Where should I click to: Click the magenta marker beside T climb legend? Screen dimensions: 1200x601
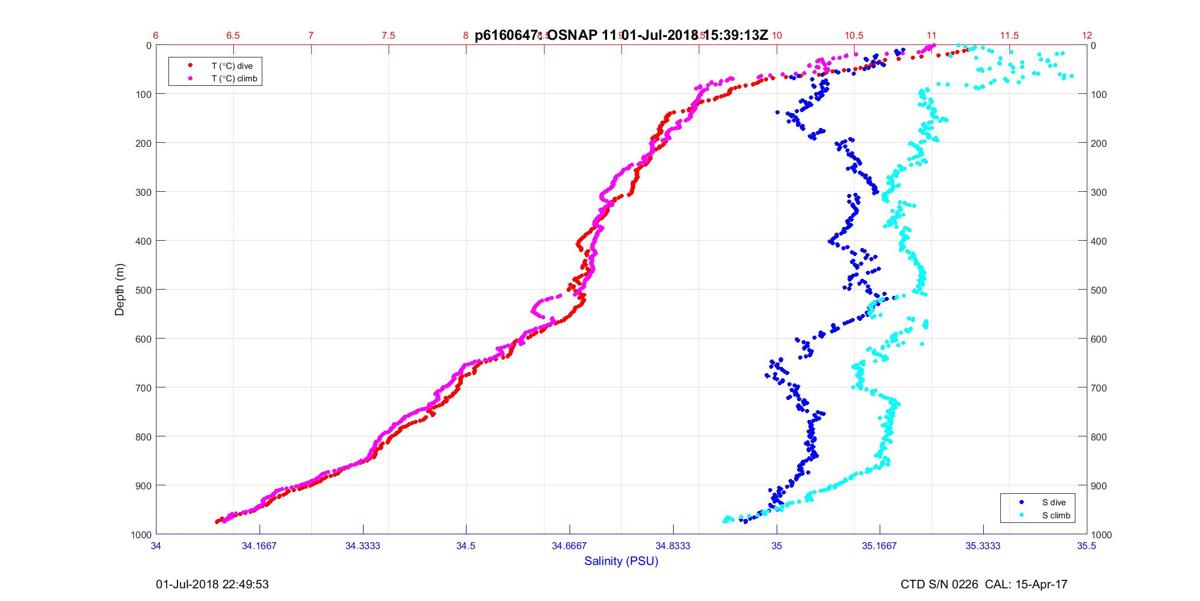point(190,78)
